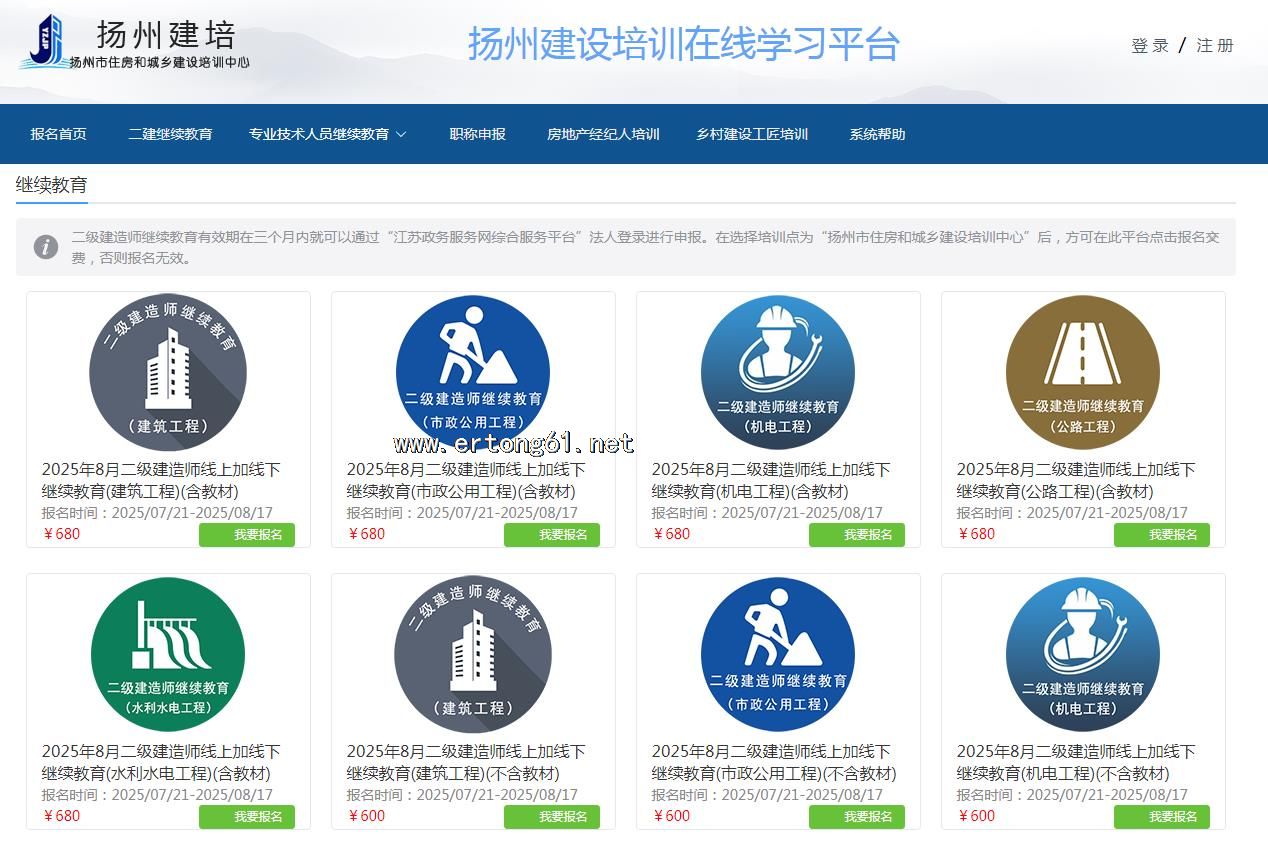This screenshot has width=1268, height=852.
Task: Open the electromechanical helmet icon in second row
Action: (x=1083, y=654)
